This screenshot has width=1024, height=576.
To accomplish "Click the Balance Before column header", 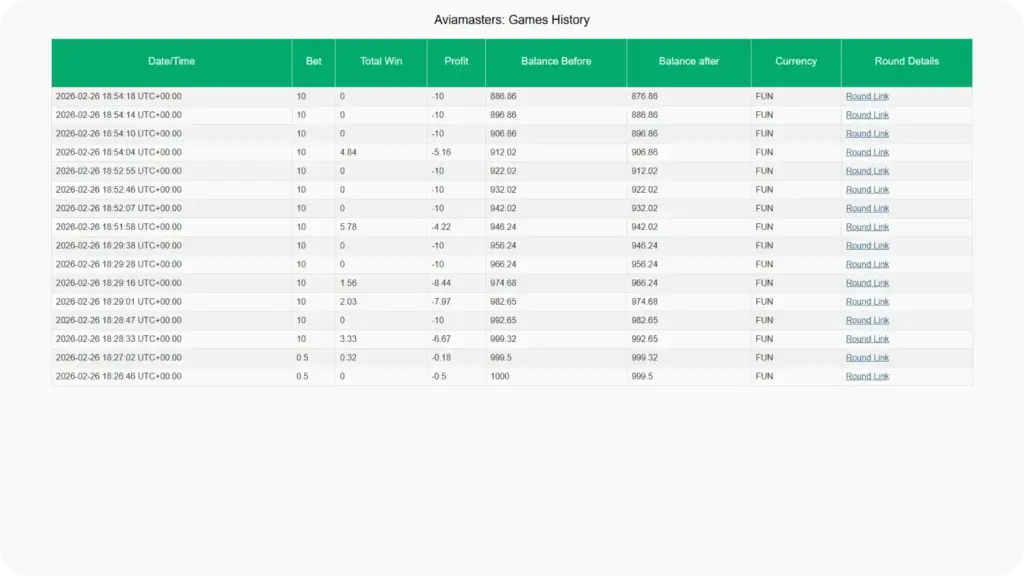I will [556, 61].
